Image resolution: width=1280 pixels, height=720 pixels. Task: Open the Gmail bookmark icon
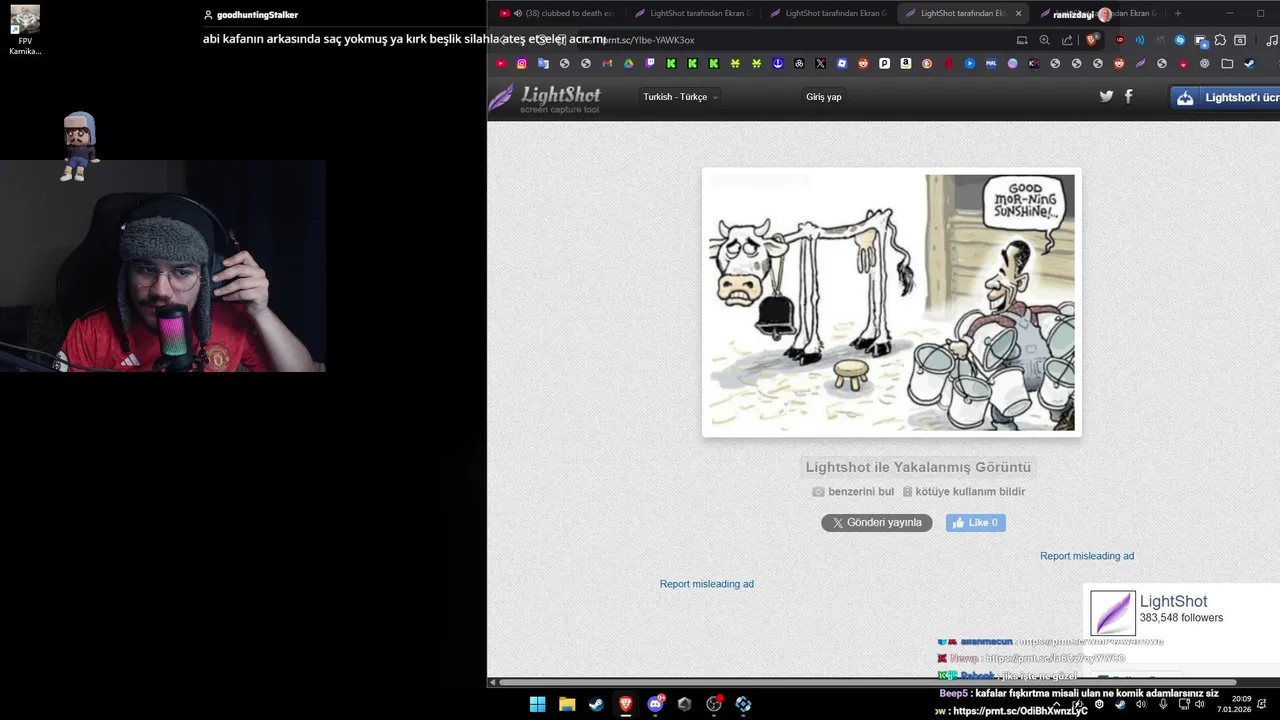click(x=607, y=63)
